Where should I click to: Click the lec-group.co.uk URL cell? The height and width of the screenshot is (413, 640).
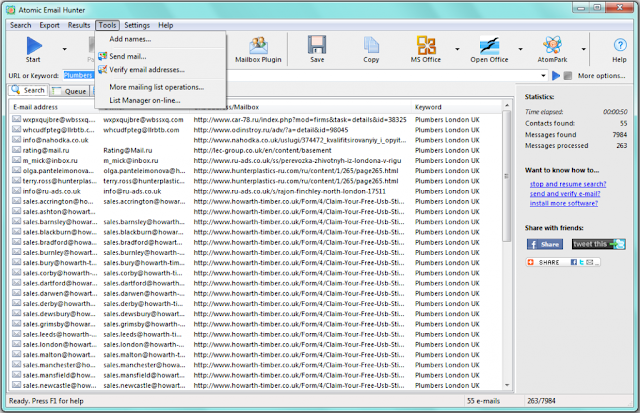(x=263, y=150)
